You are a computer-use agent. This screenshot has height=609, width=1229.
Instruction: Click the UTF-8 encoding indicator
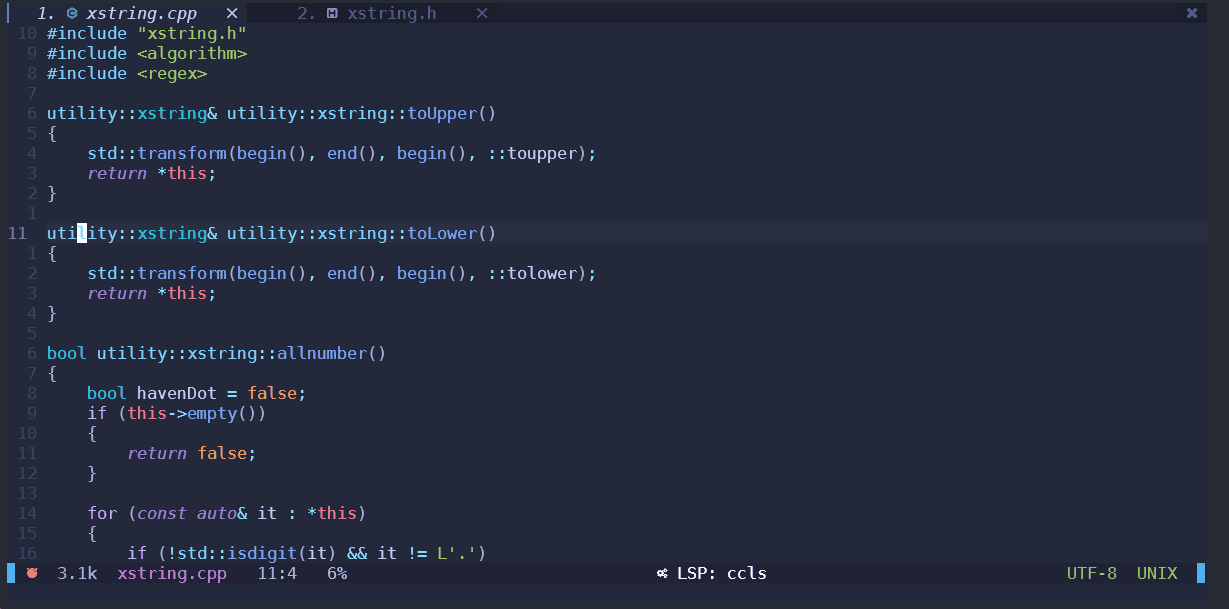click(x=1091, y=573)
